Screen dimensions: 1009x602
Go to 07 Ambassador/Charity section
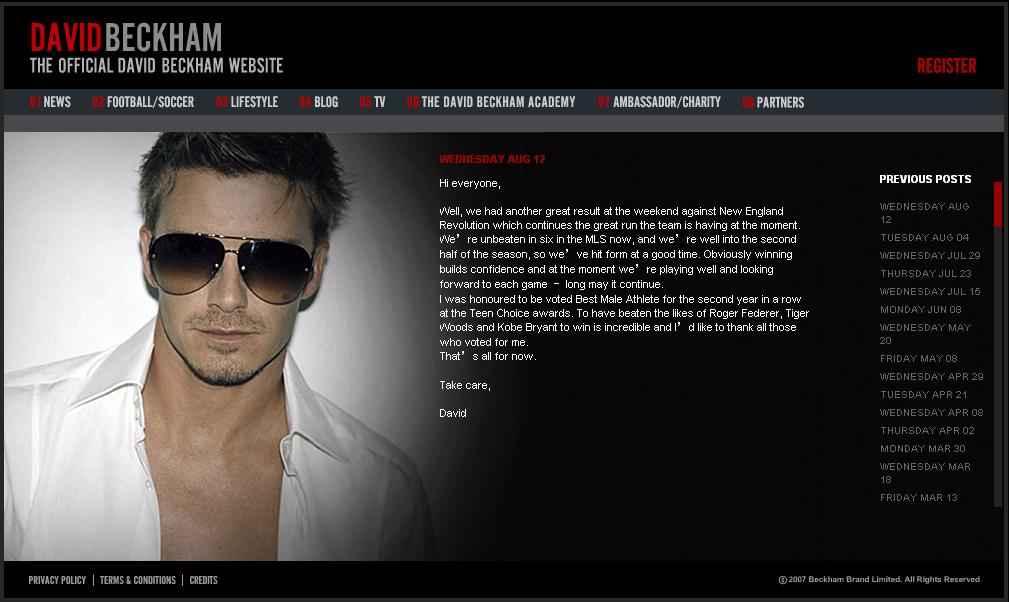(660, 102)
